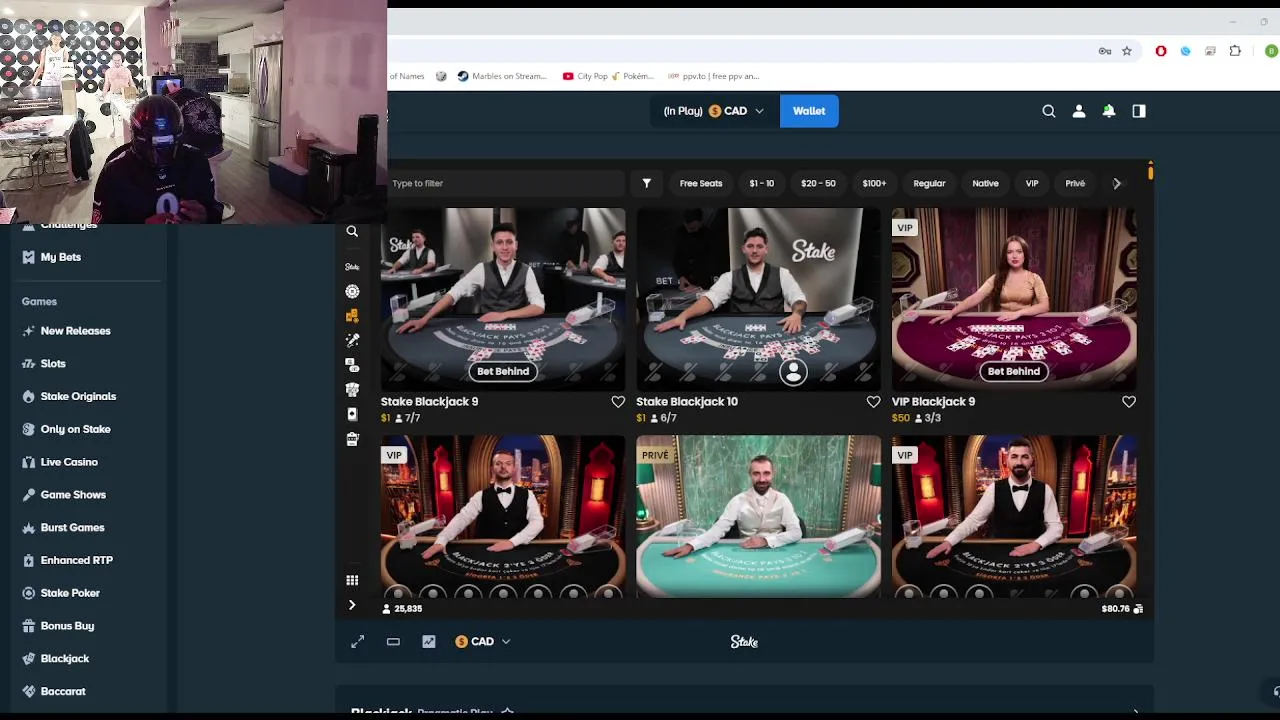Click the game lobby search magnifier
This screenshot has height=720, width=1280.
click(352, 231)
